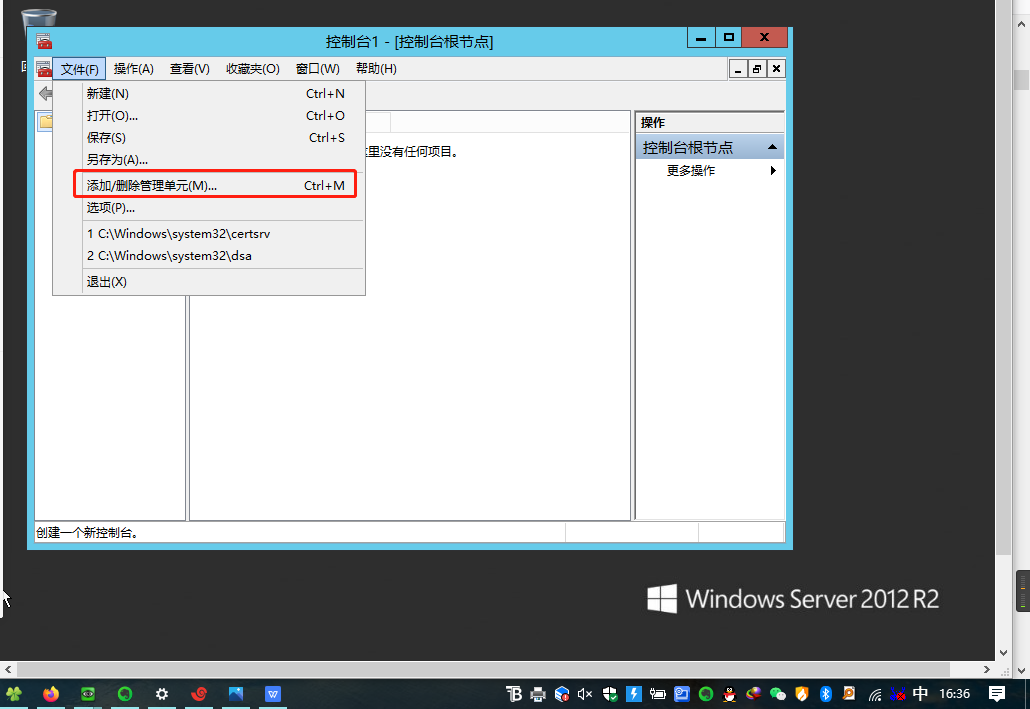Open the 查看(V) menu
The height and width of the screenshot is (709, 1030).
click(189, 69)
